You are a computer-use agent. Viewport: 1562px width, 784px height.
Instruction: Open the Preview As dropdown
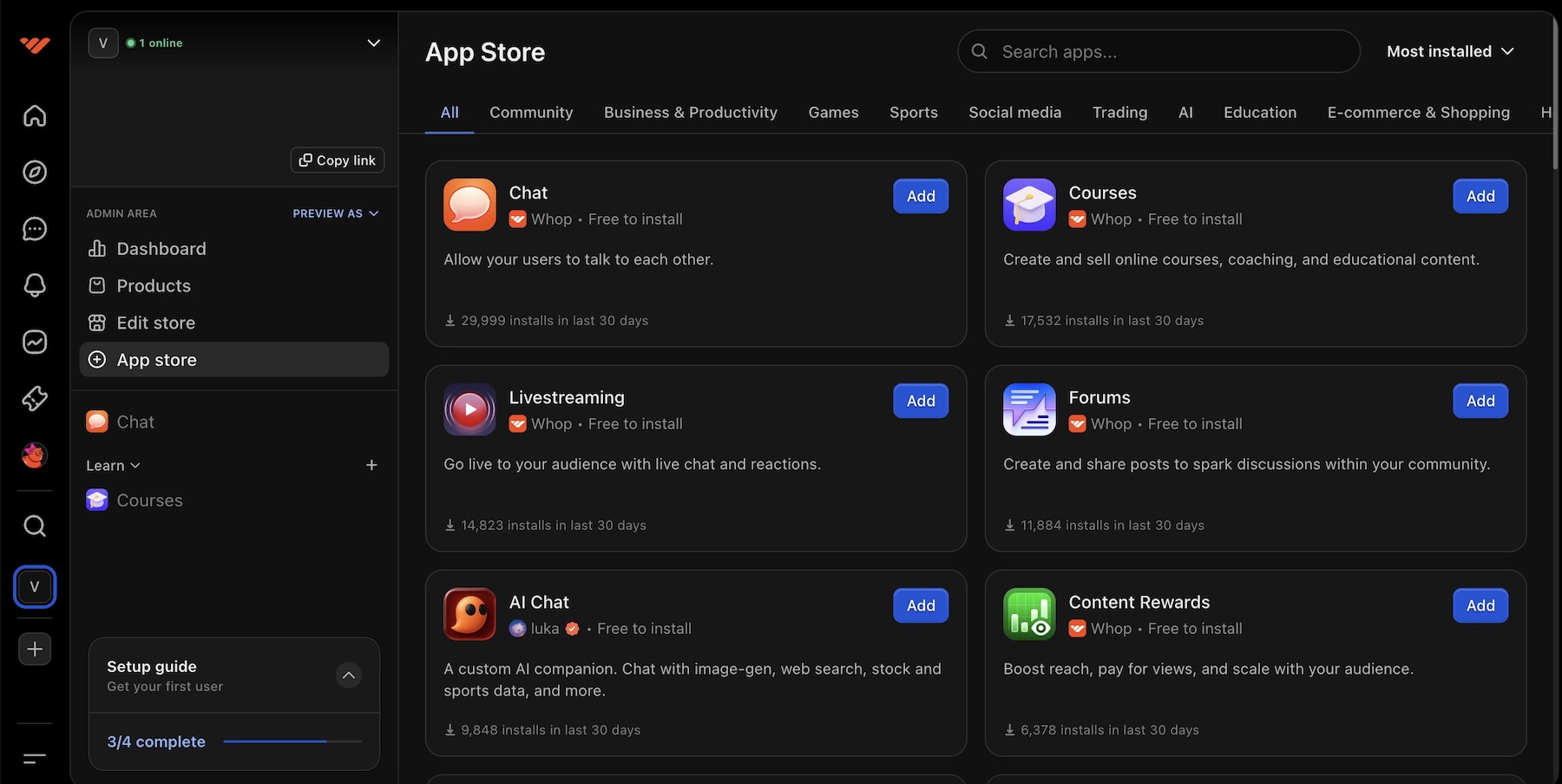point(336,213)
